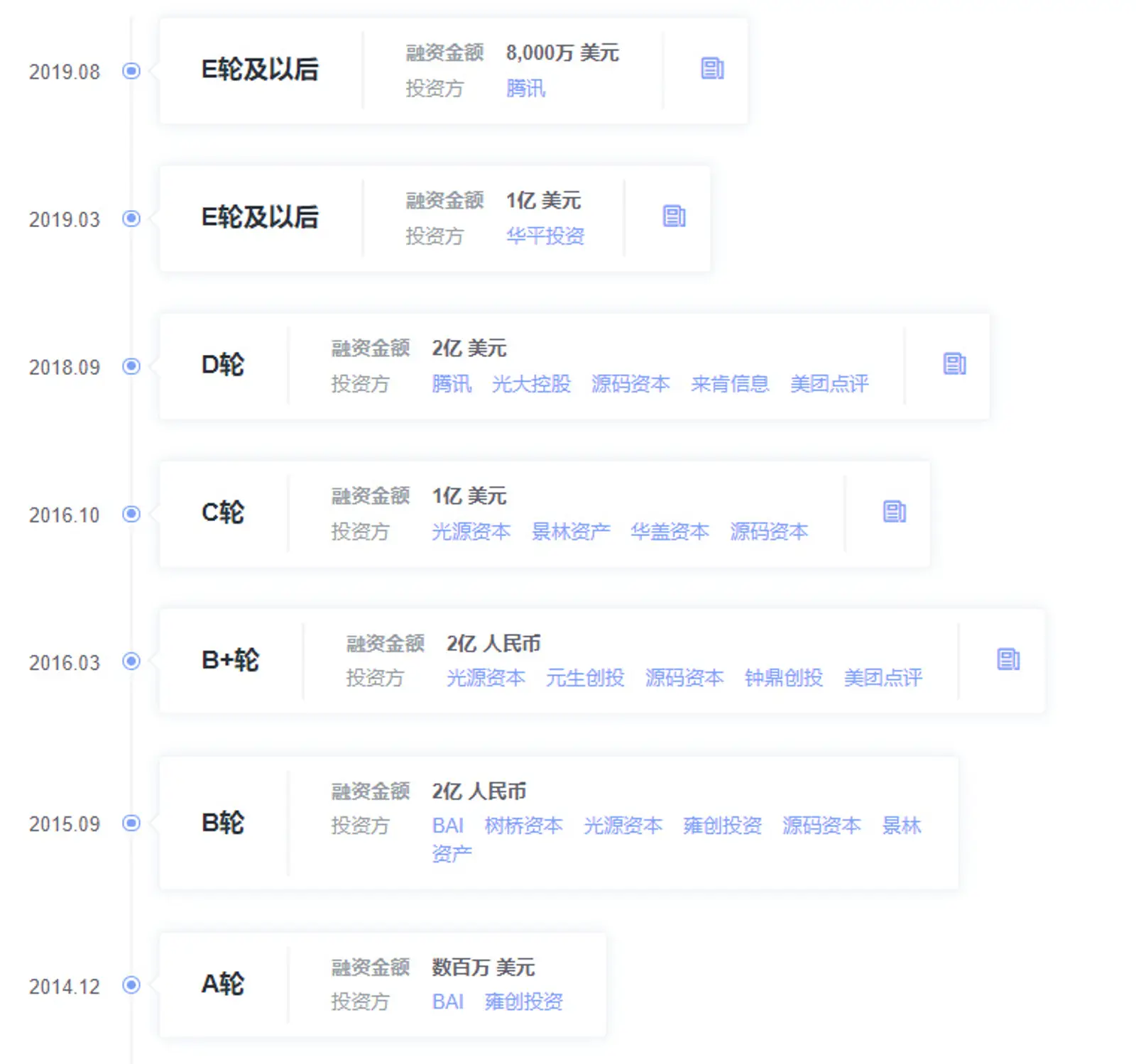
Task: Select the 2019.08 timeline marker dot
Action: click(x=131, y=71)
